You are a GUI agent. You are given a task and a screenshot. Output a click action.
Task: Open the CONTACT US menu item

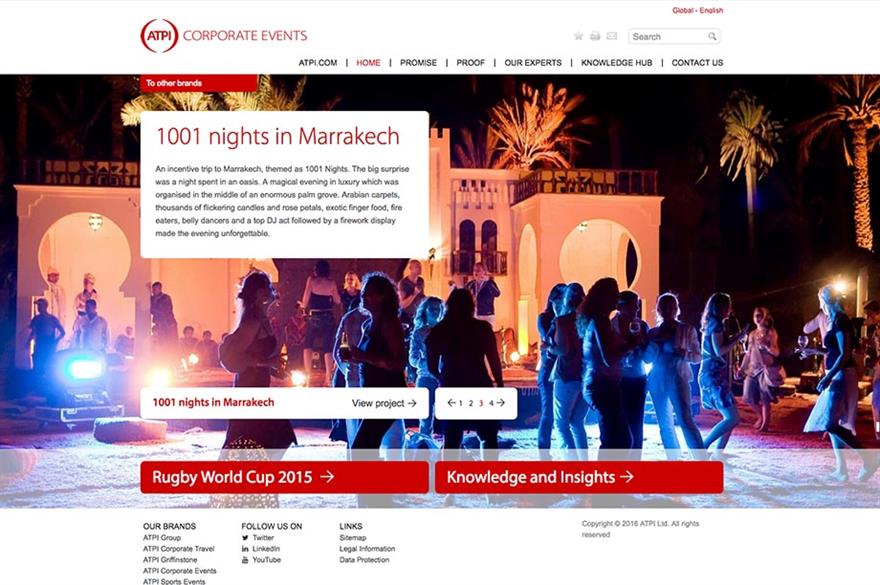(x=697, y=63)
